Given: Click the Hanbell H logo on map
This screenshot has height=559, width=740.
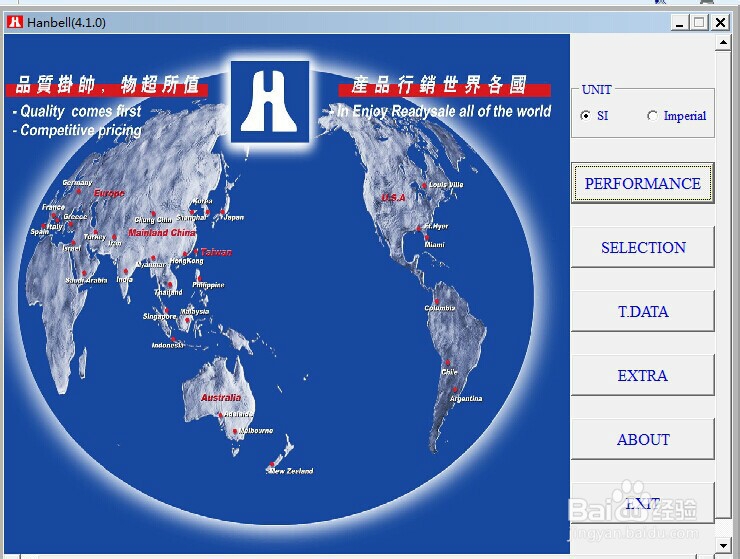Looking at the screenshot, I should tap(270, 102).
